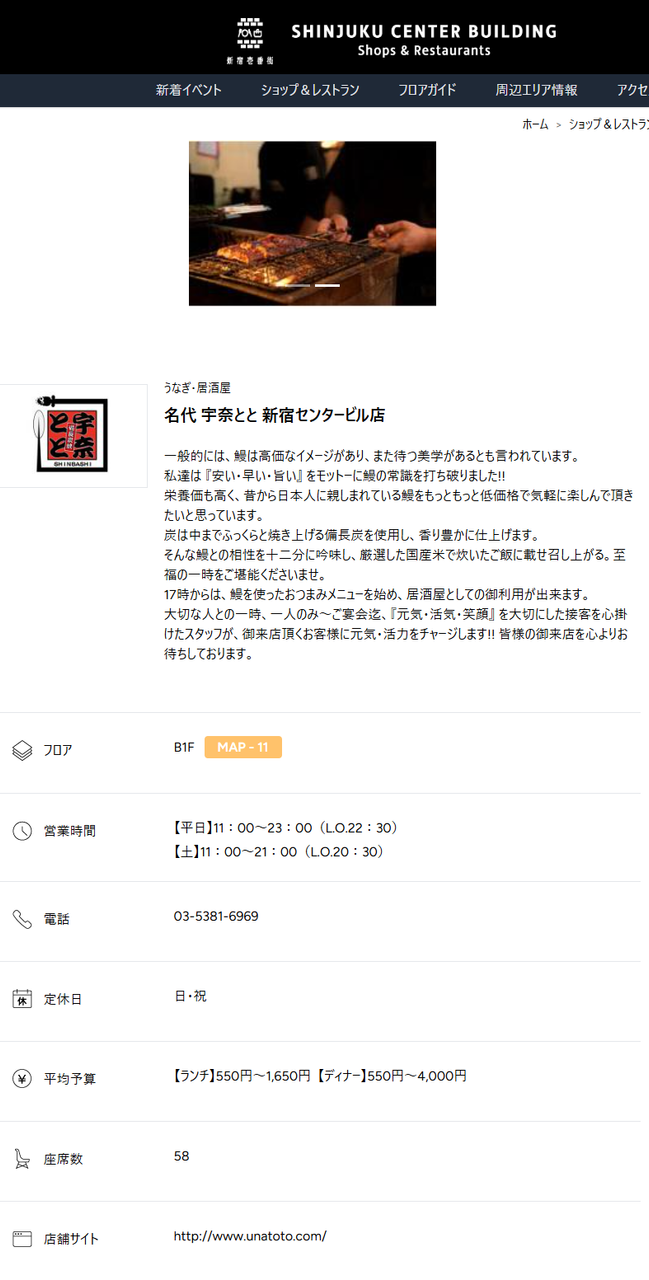649x1280 pixels.
Task: Click the floor layers icon beside フロア
Action: (x=22, y=750)
